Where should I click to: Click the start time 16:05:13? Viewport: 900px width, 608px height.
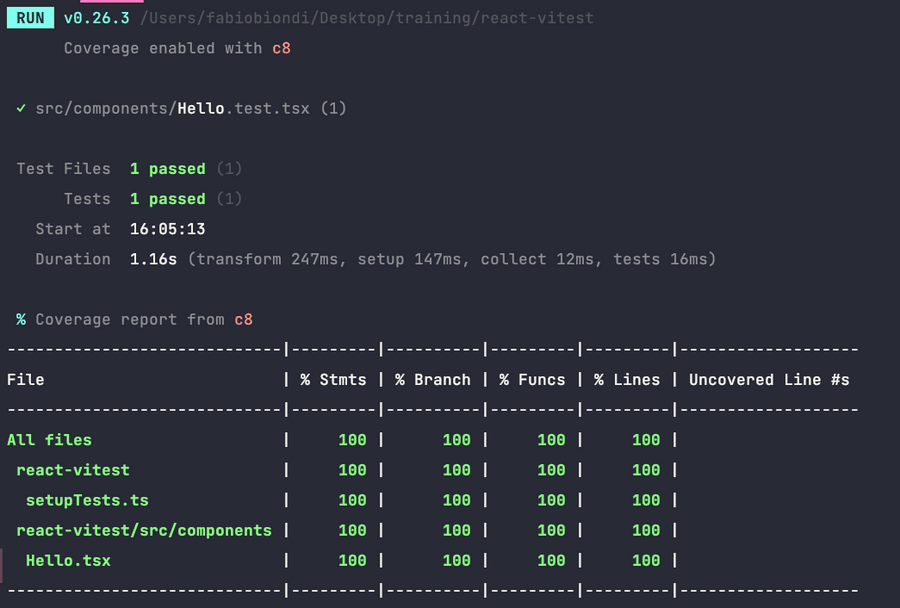pos(167,229)
